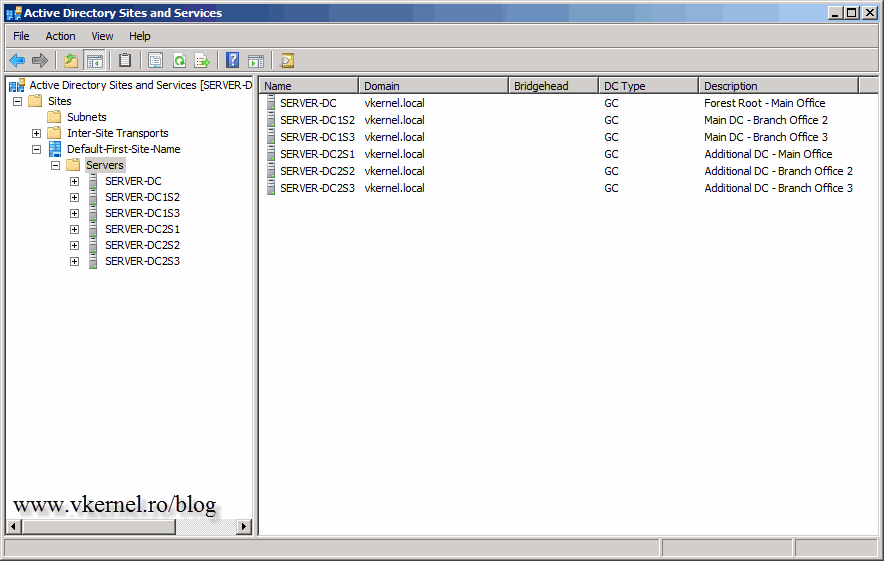Click 'Main DC - Branch Office 2' description
This screenshot has height=561, width=884.
click(766, 120)
